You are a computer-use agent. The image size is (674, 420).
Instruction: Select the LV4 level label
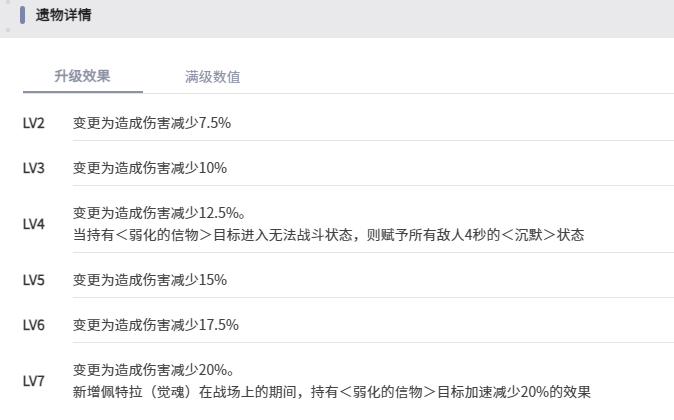pos(34,224)
